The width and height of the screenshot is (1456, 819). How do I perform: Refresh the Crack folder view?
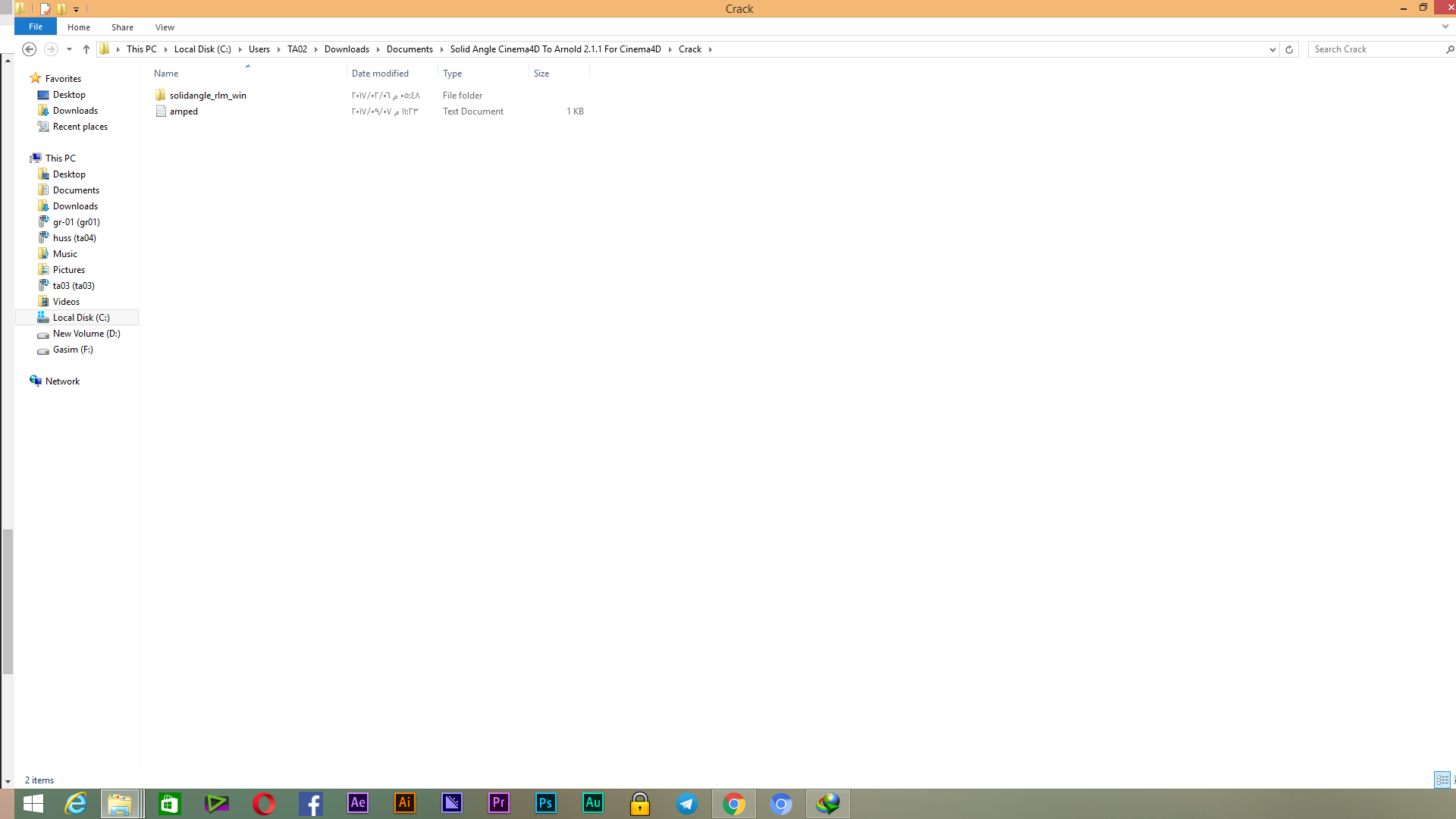[1288, 49]
